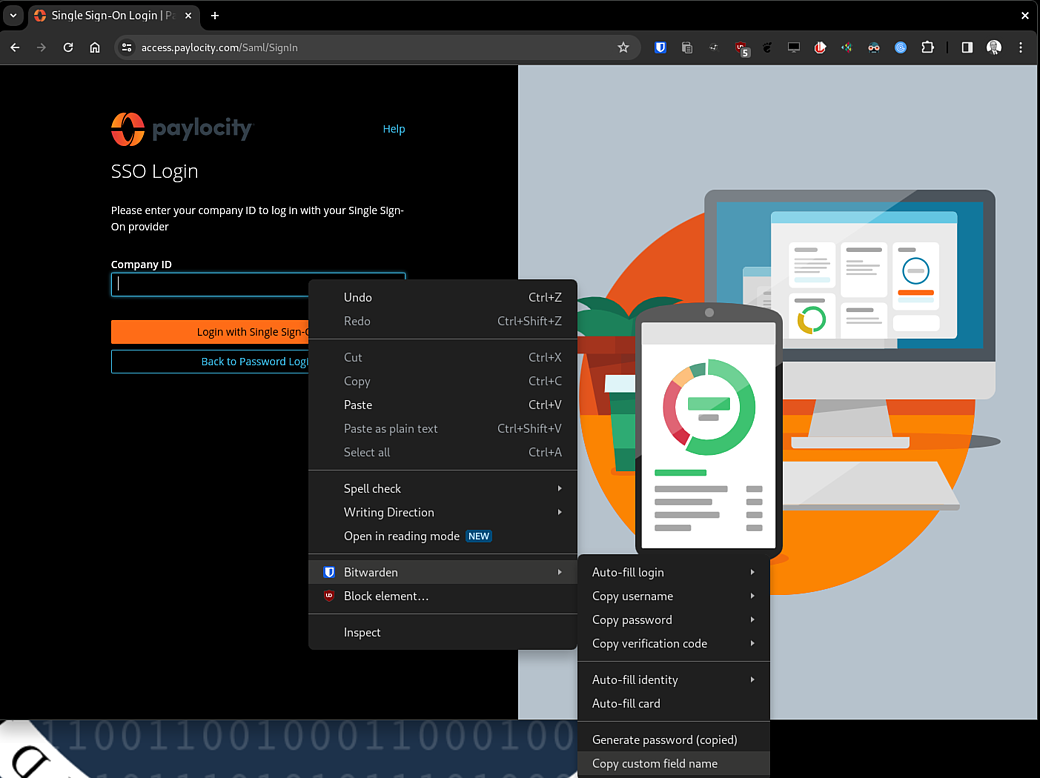Choose Paste from the context menu
1040x778 pixels.
pos(358,405)
